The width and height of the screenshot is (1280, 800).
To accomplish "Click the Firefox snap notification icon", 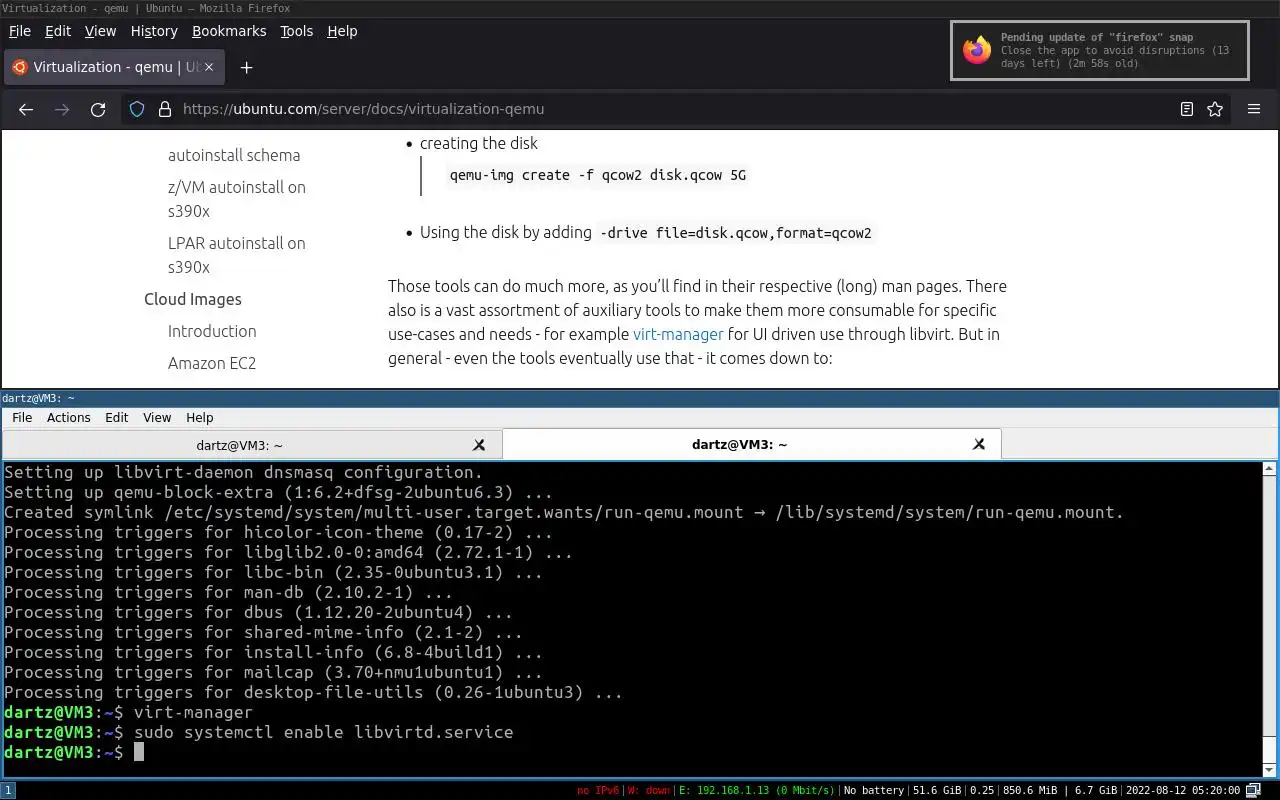I will pos(977,50).
